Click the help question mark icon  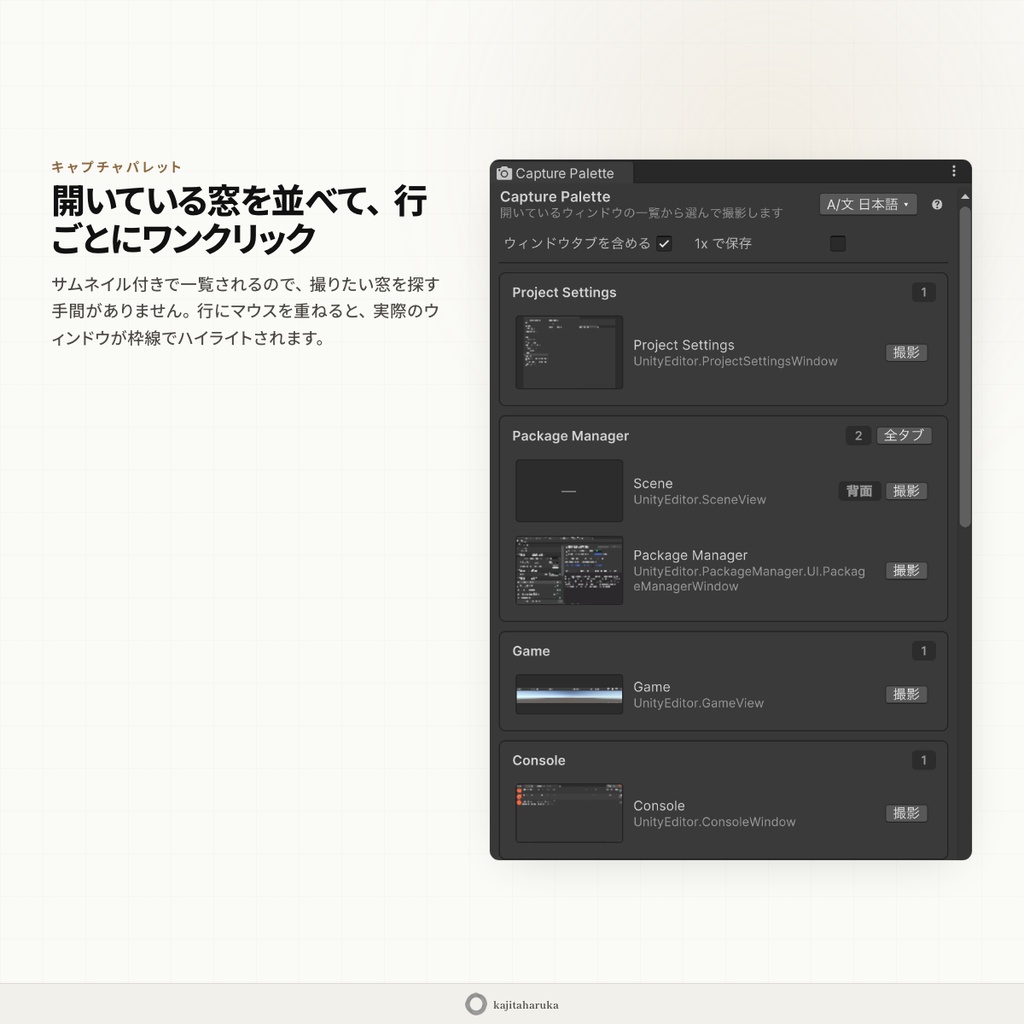(x=936, y=204)
